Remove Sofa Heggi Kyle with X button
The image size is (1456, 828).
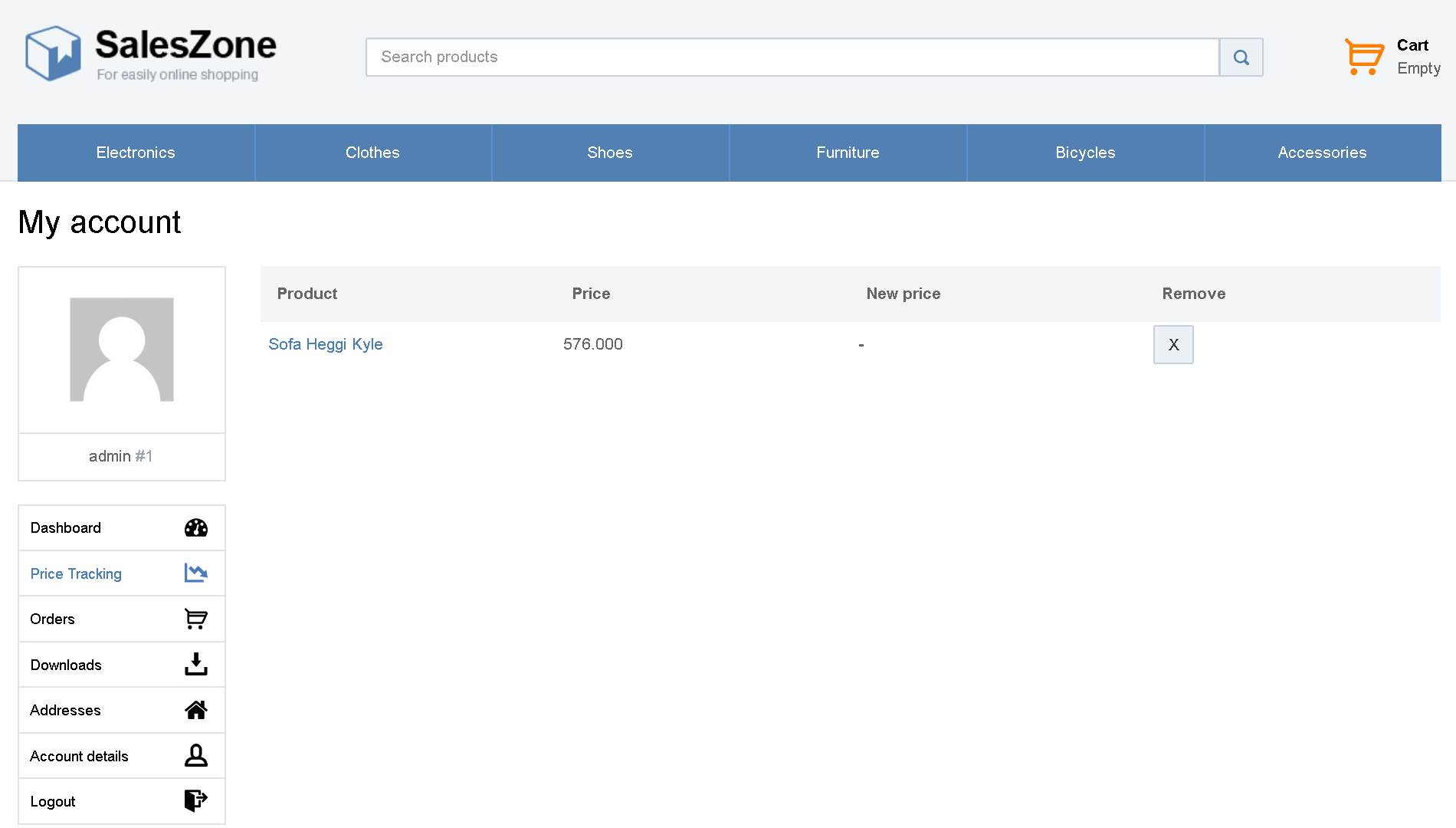pos(1173,345)
